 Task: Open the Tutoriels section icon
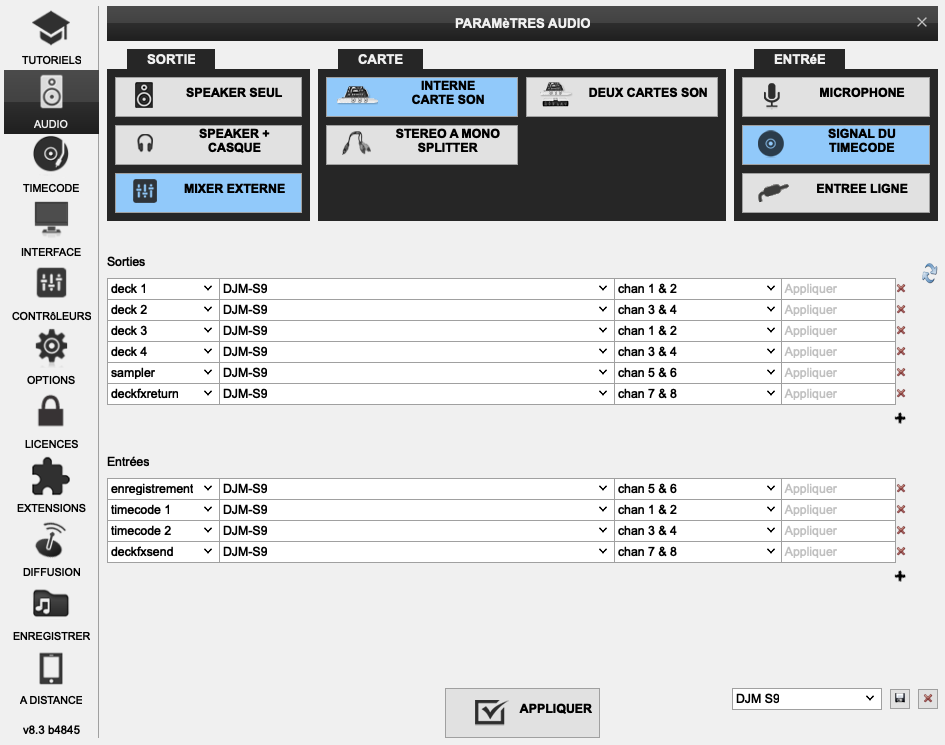[51, 37]
